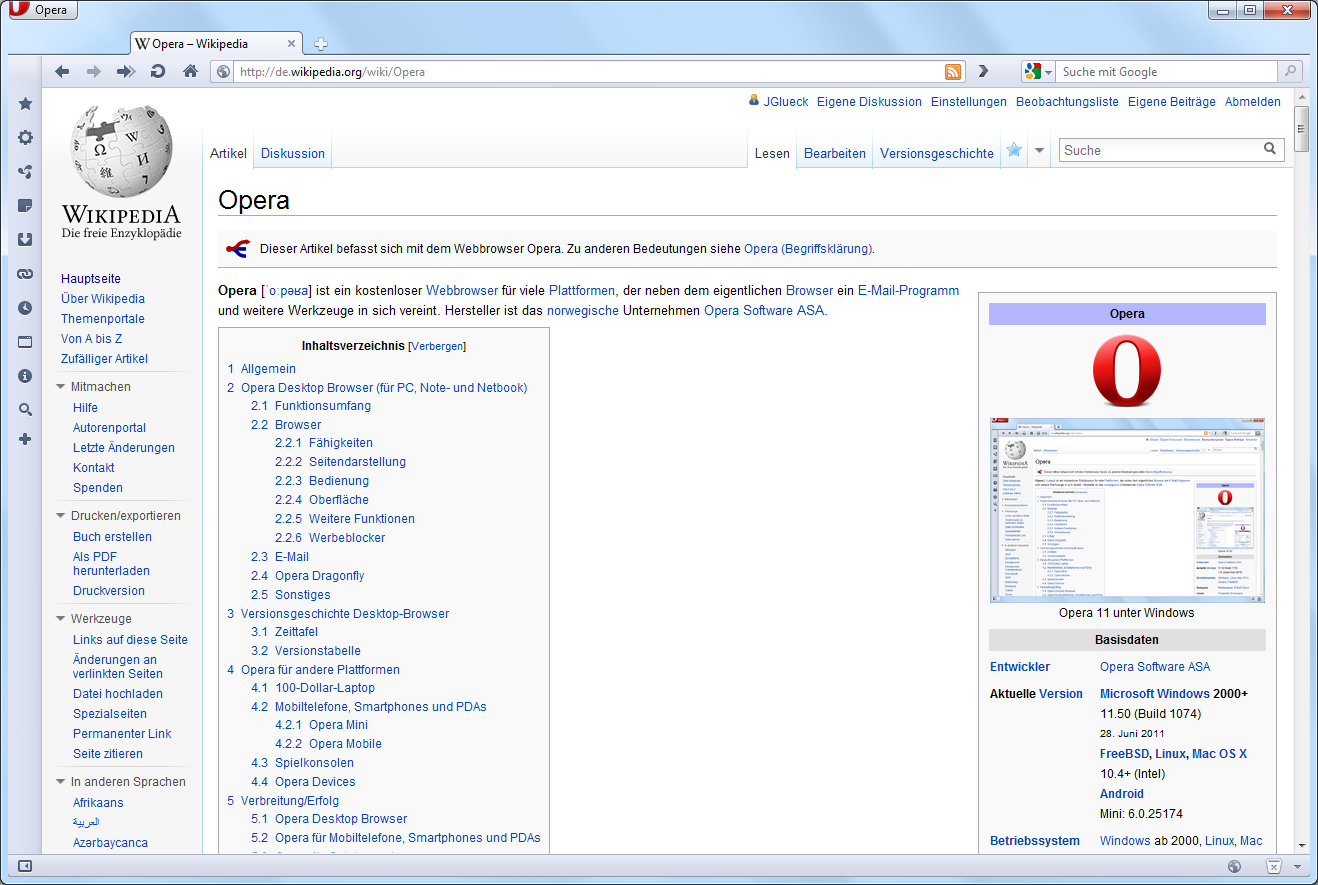Open the Notes panel in Opera's sidebar
The height and width of the screenshot is (885, 1318).
point(26,206)
